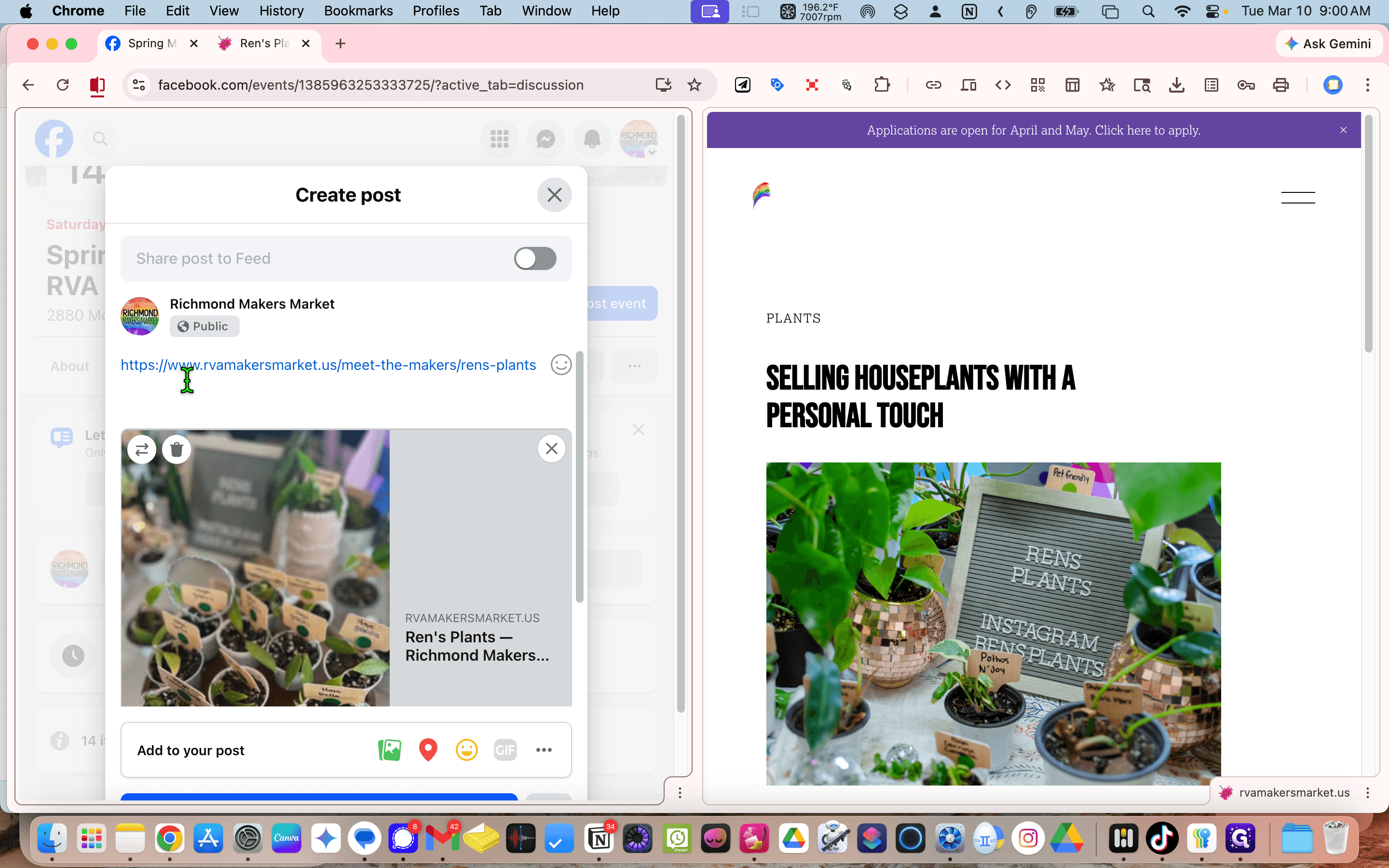Toggle Share post to Feed switch
The image size is (1389, 868).
click(535, 258)
